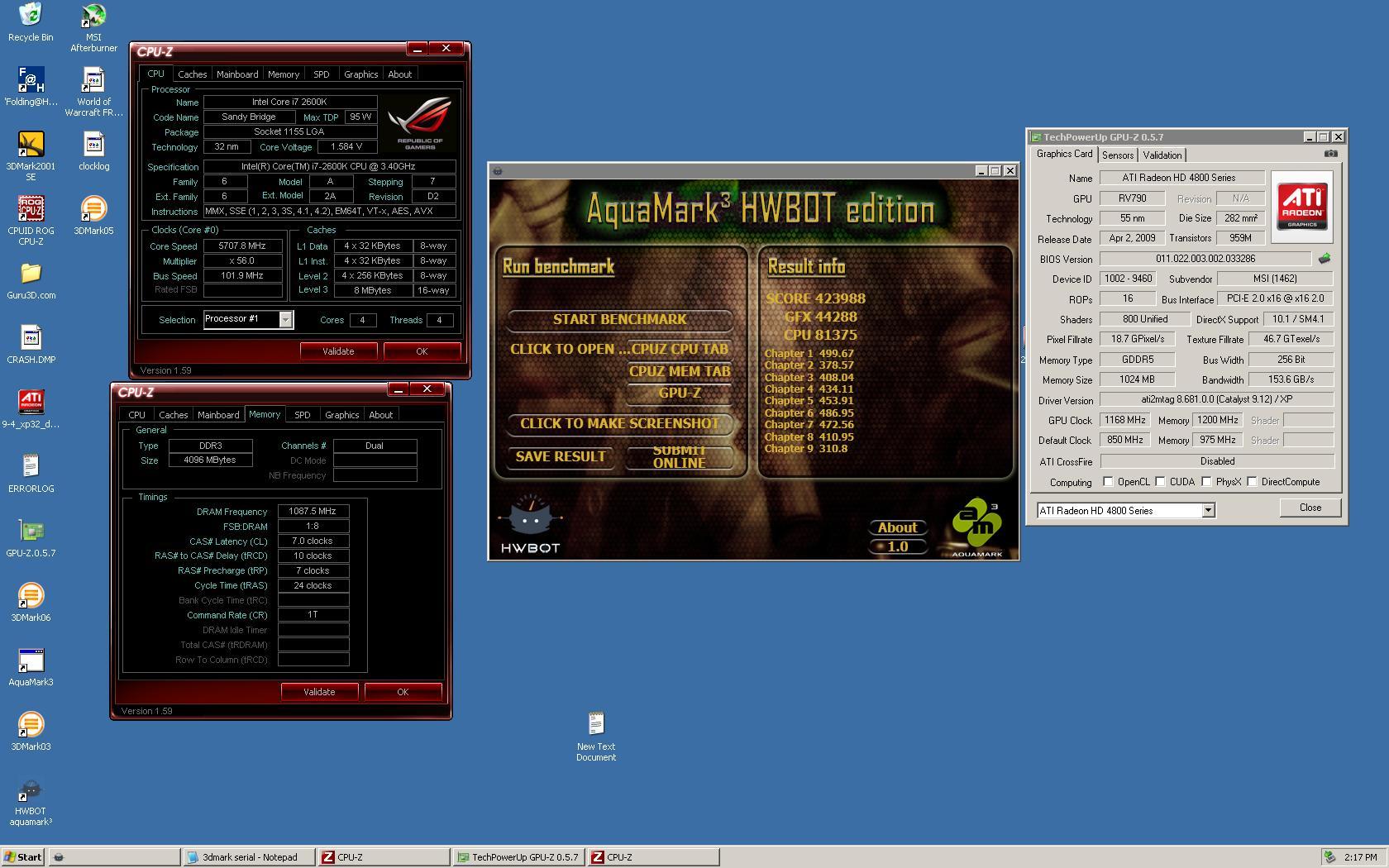1389x868 pixels.
Task: Switch to TechPowerUp GPU-Z taskbar item
Action: point(519,857)
